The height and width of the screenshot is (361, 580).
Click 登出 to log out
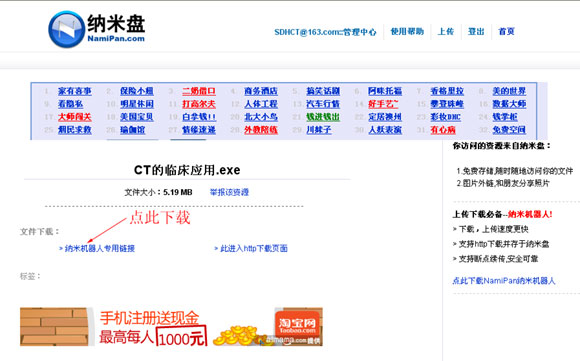[x=476, y=32]
